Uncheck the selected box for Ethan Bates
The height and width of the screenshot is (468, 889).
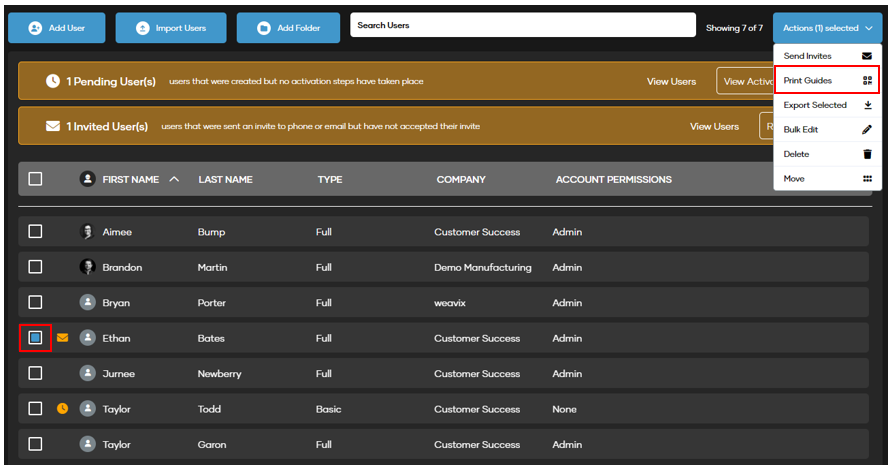35,338
